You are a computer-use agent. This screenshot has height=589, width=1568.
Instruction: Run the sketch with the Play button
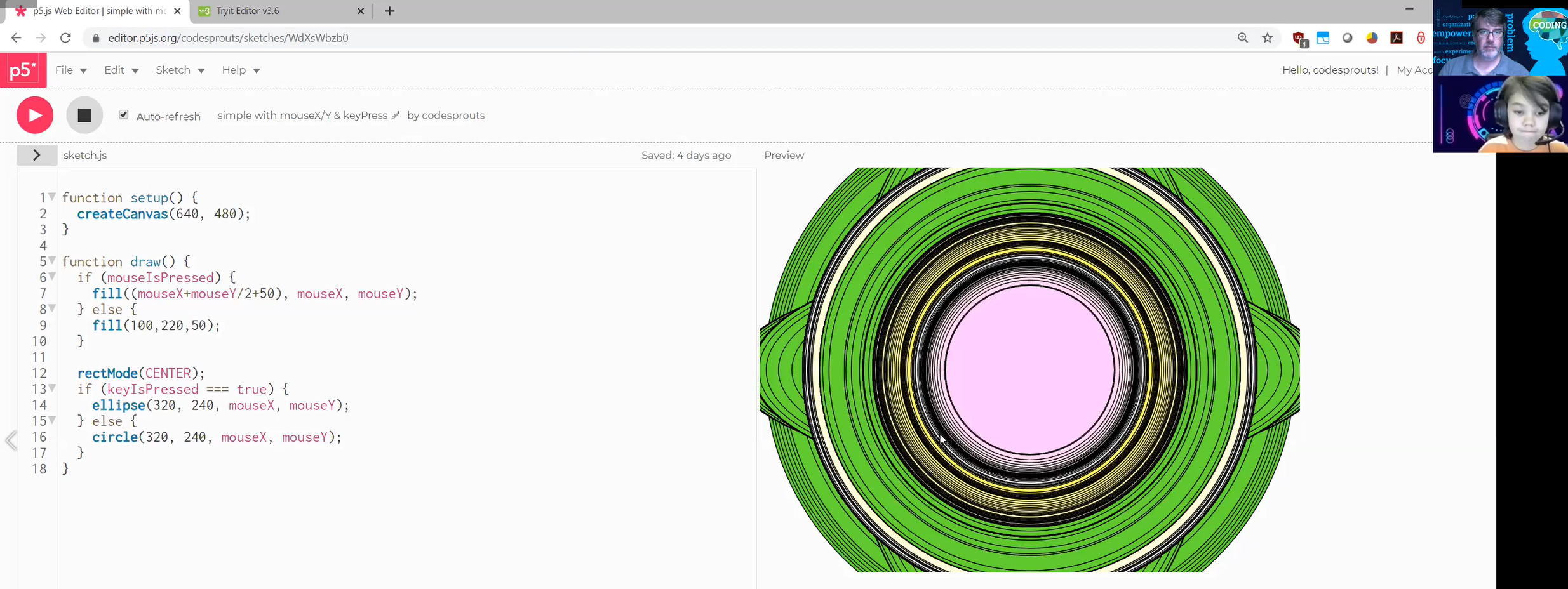(34, 115)
